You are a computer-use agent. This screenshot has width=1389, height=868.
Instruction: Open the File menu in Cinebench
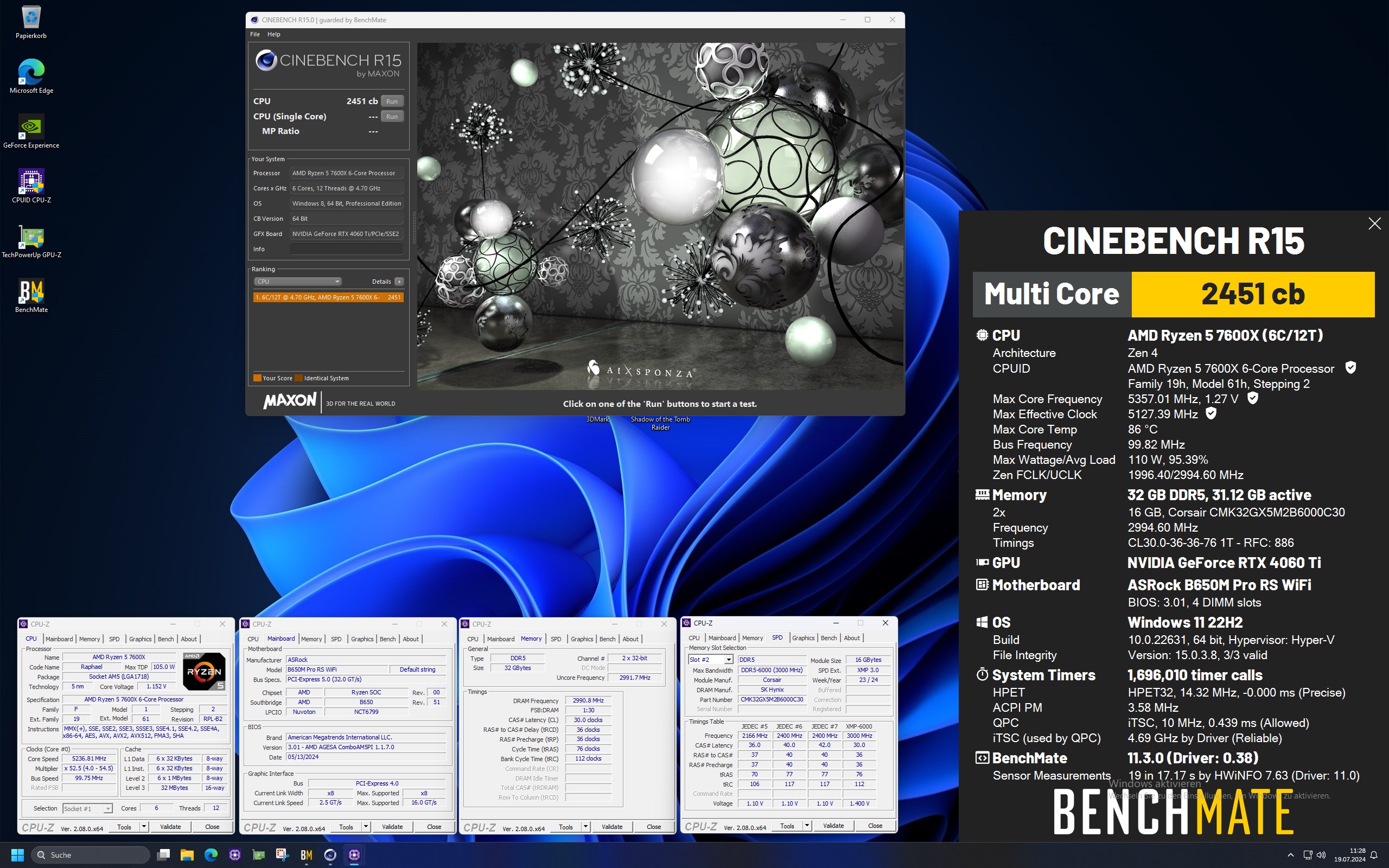pyautogui.click(x=255, y=34)
